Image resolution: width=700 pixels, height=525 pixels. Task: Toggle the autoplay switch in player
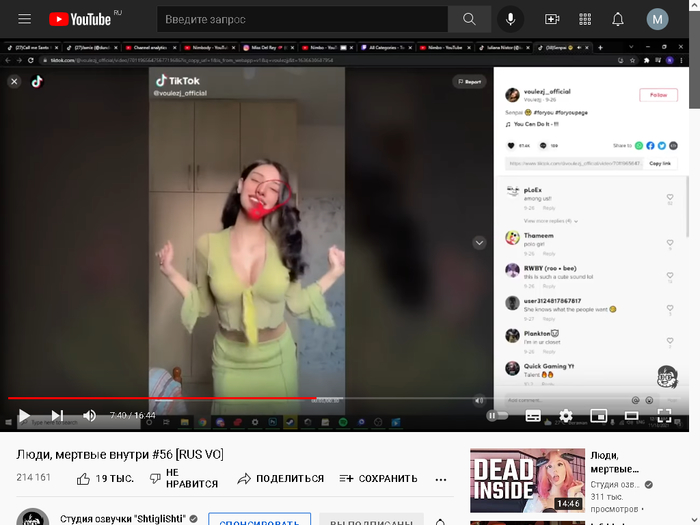(x=497, y=416)
